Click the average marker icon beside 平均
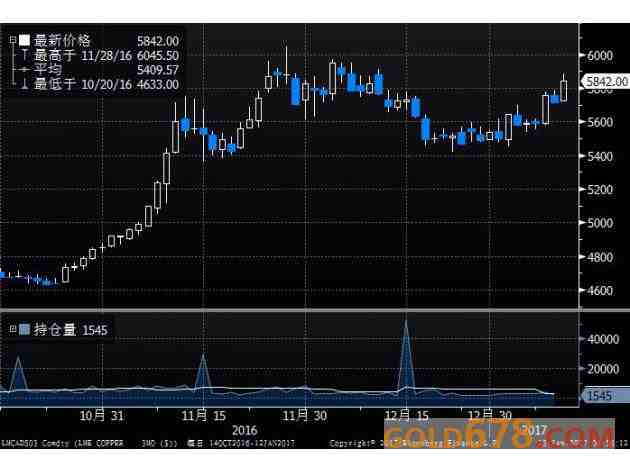The image size is (630, 473). pyautogui.click(x=25, y=70)
